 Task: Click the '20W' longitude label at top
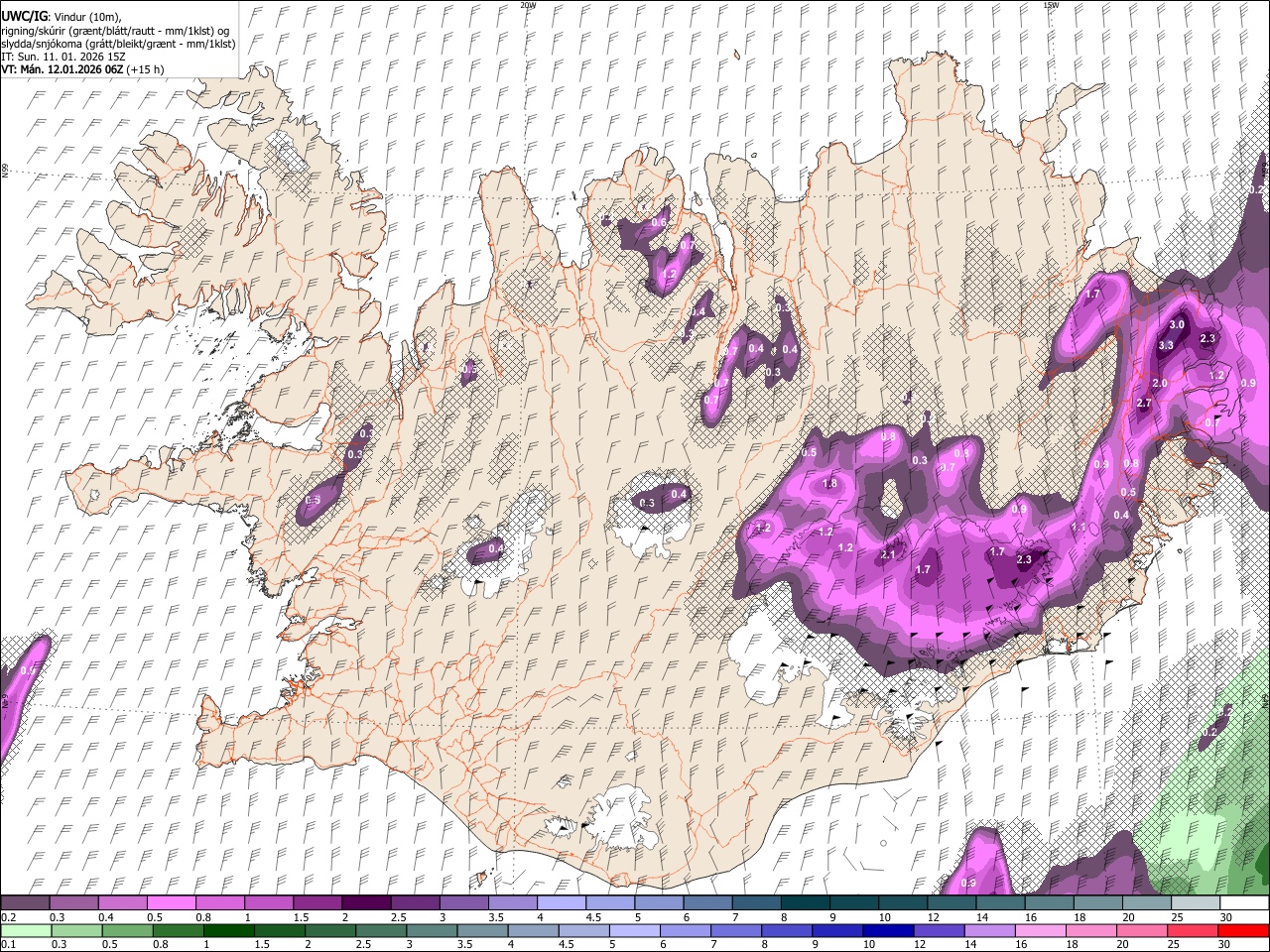pos(527,5)
